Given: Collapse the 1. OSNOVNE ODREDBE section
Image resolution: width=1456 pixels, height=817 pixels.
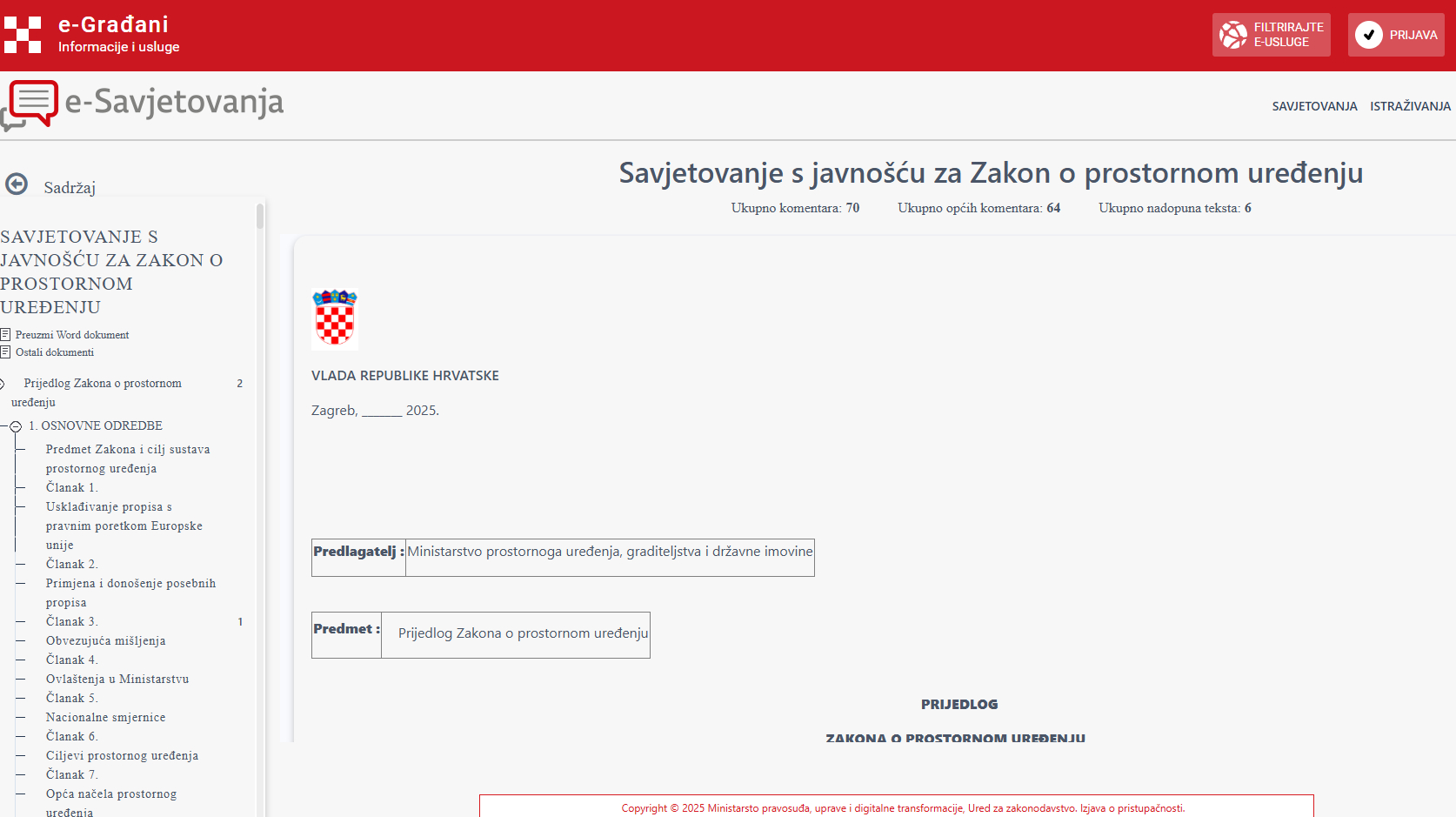Looking at the screenshot, I should point(16,426).
